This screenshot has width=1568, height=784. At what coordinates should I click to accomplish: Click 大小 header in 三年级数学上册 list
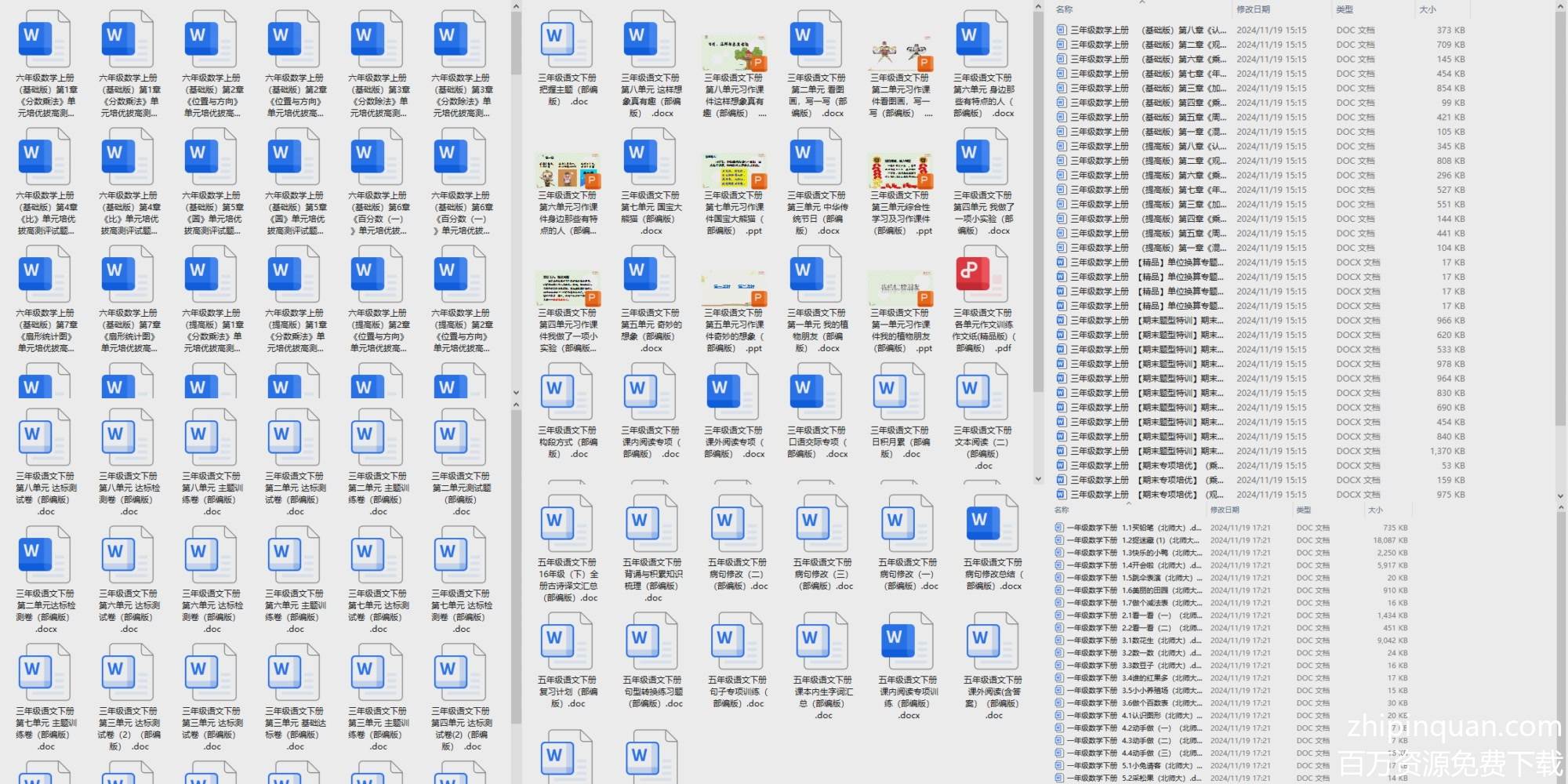click(1428, 9)
